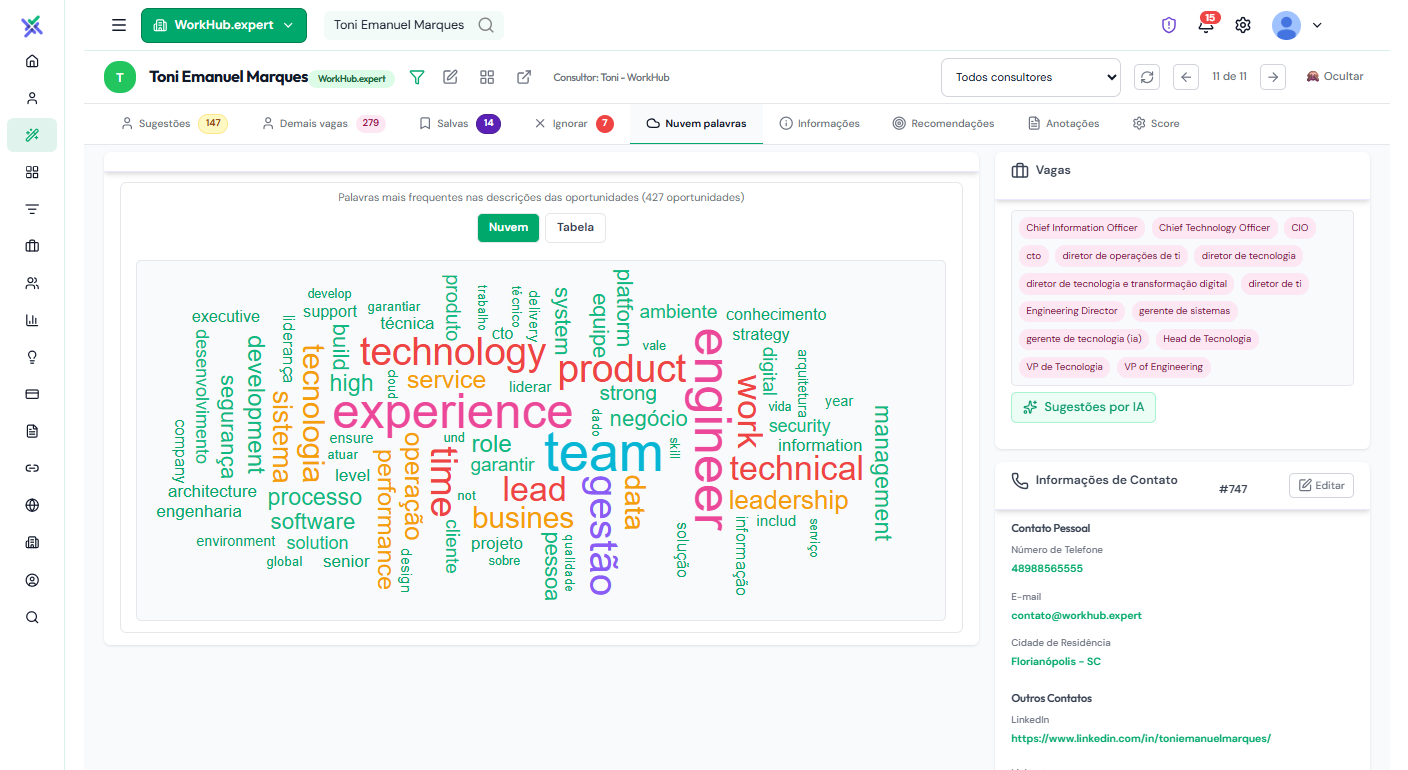Viewport: 1408px width, 770px height.
Task: Go to the previous candidate arrow
Action: [1186, 77]
